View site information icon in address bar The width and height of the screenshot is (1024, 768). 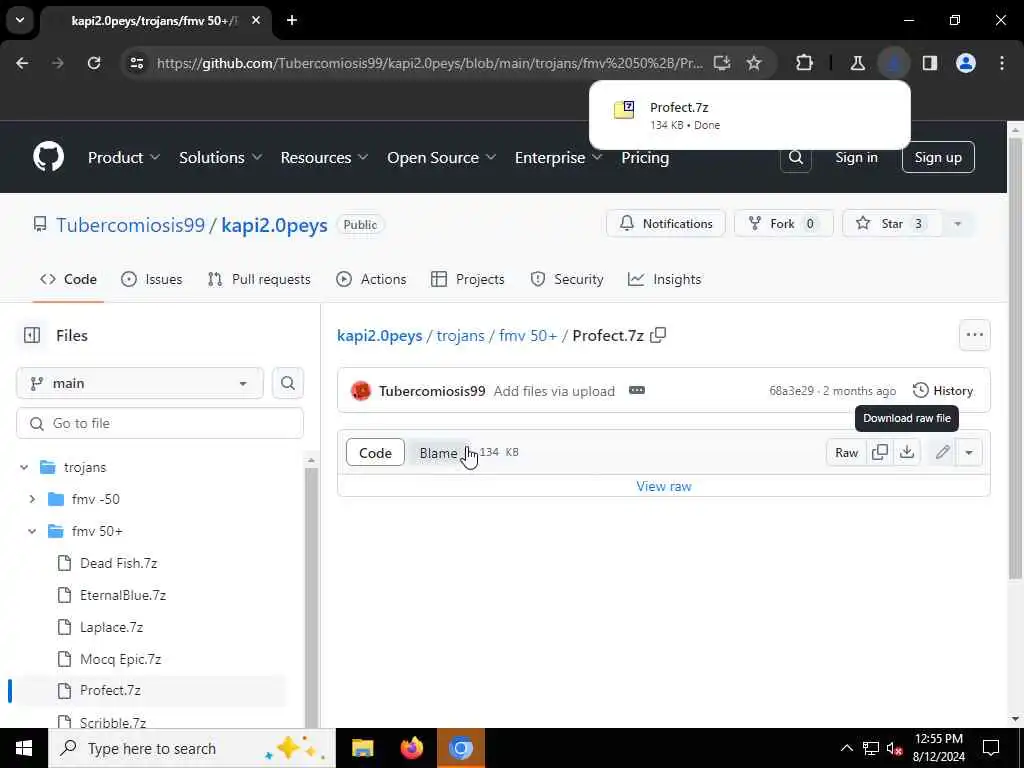click(137, 63)
